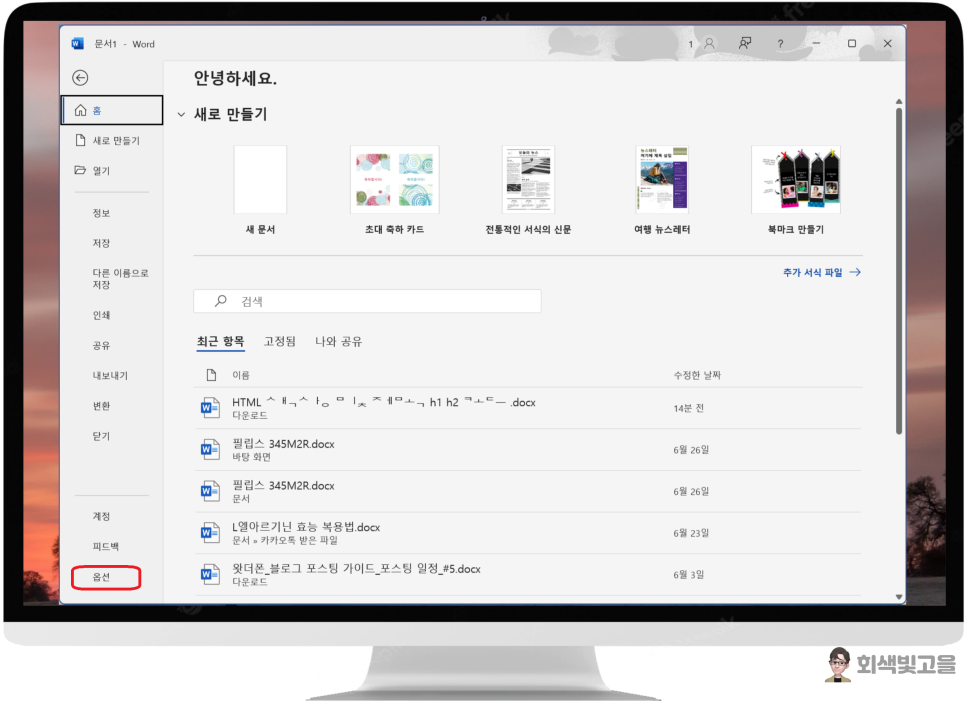Choose 다른 이름으로 저장

120,278
